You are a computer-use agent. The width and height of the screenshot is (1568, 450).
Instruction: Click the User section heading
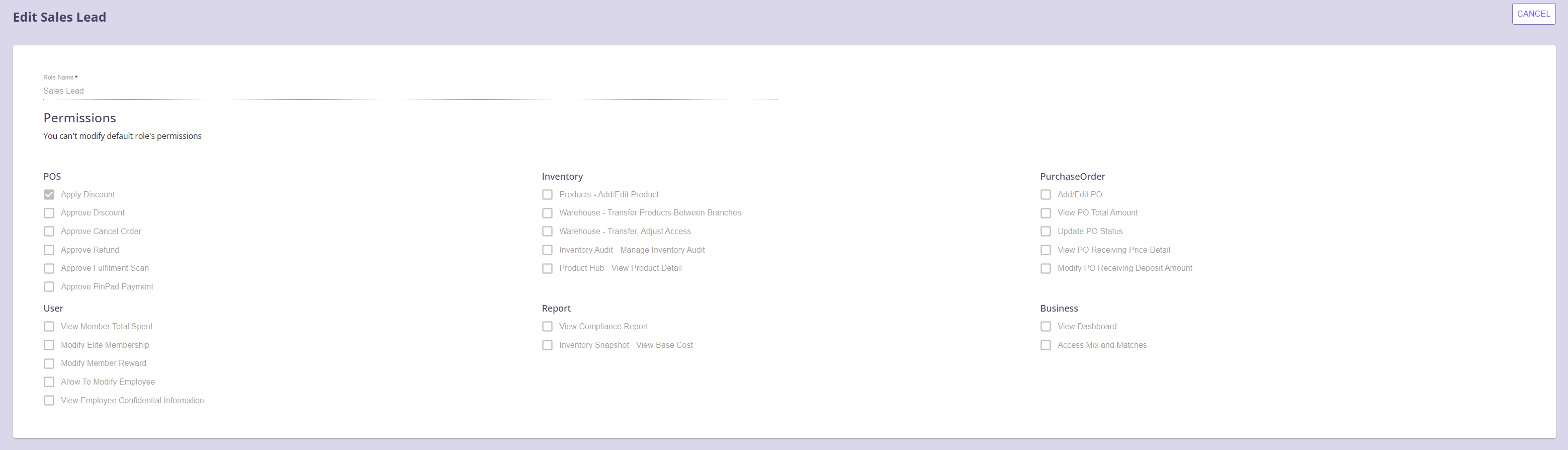54,309
